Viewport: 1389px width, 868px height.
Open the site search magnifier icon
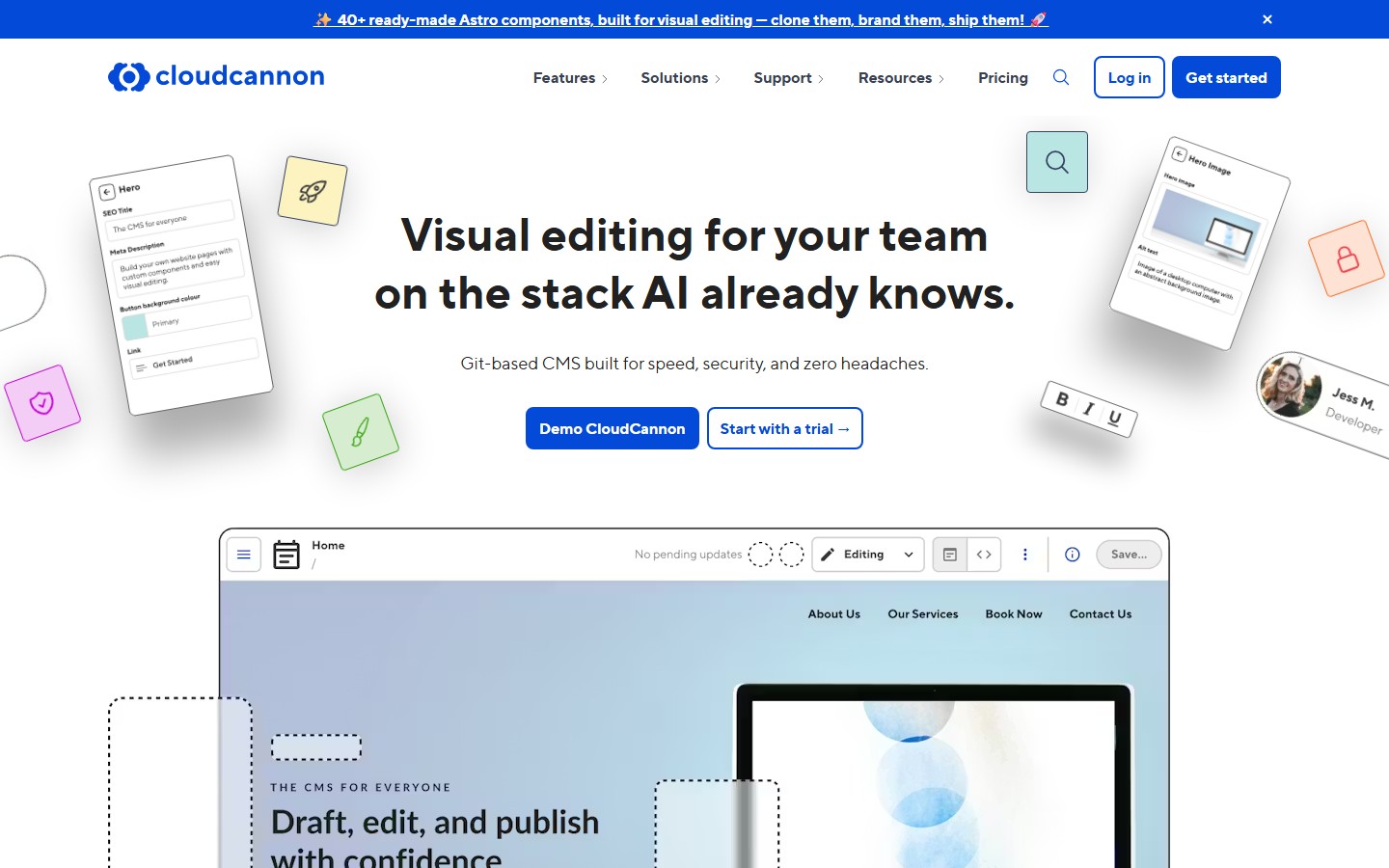1061,77
